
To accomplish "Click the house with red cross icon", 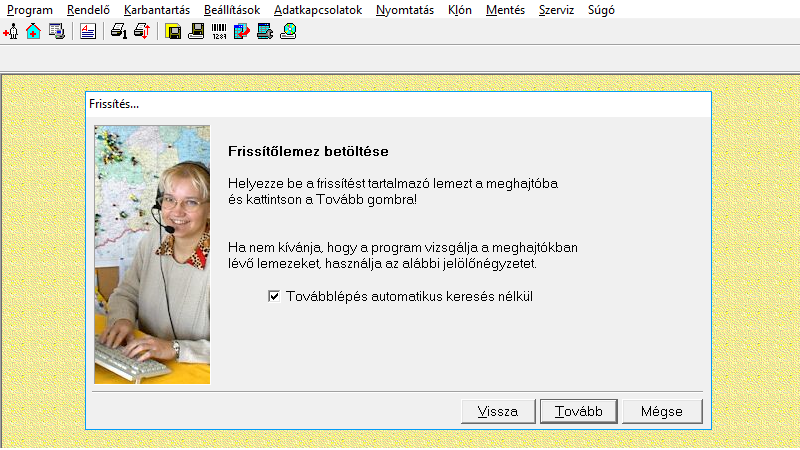I will [x=34, y=32].
